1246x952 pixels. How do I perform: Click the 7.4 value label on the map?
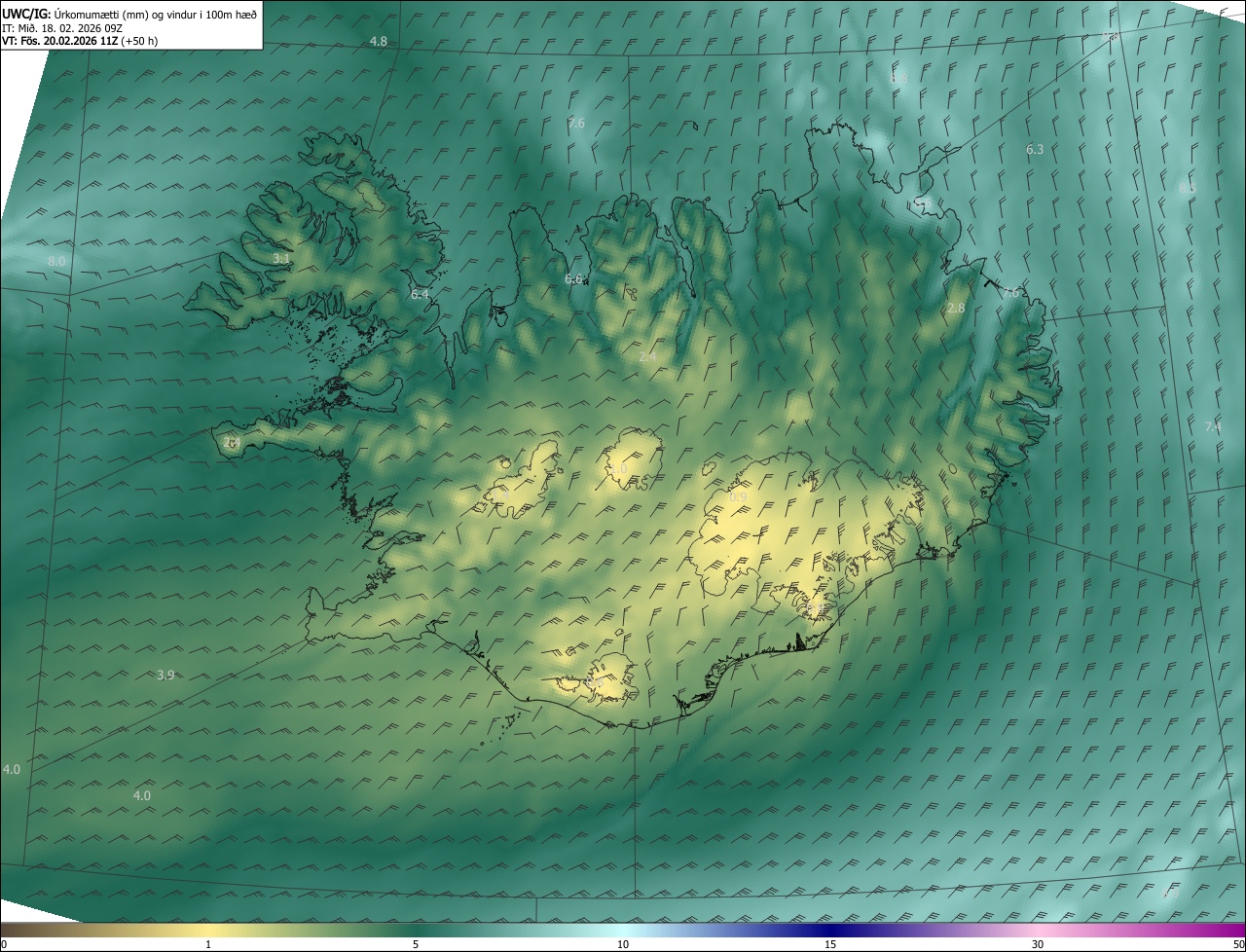click(x=1213, y=427)
